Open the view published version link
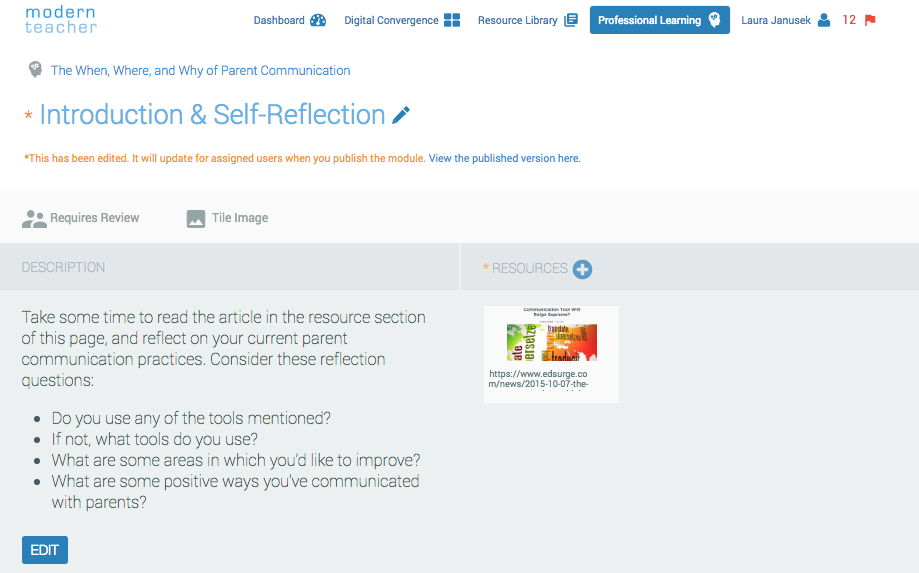The image size is (919, 573). pos(505,158)
